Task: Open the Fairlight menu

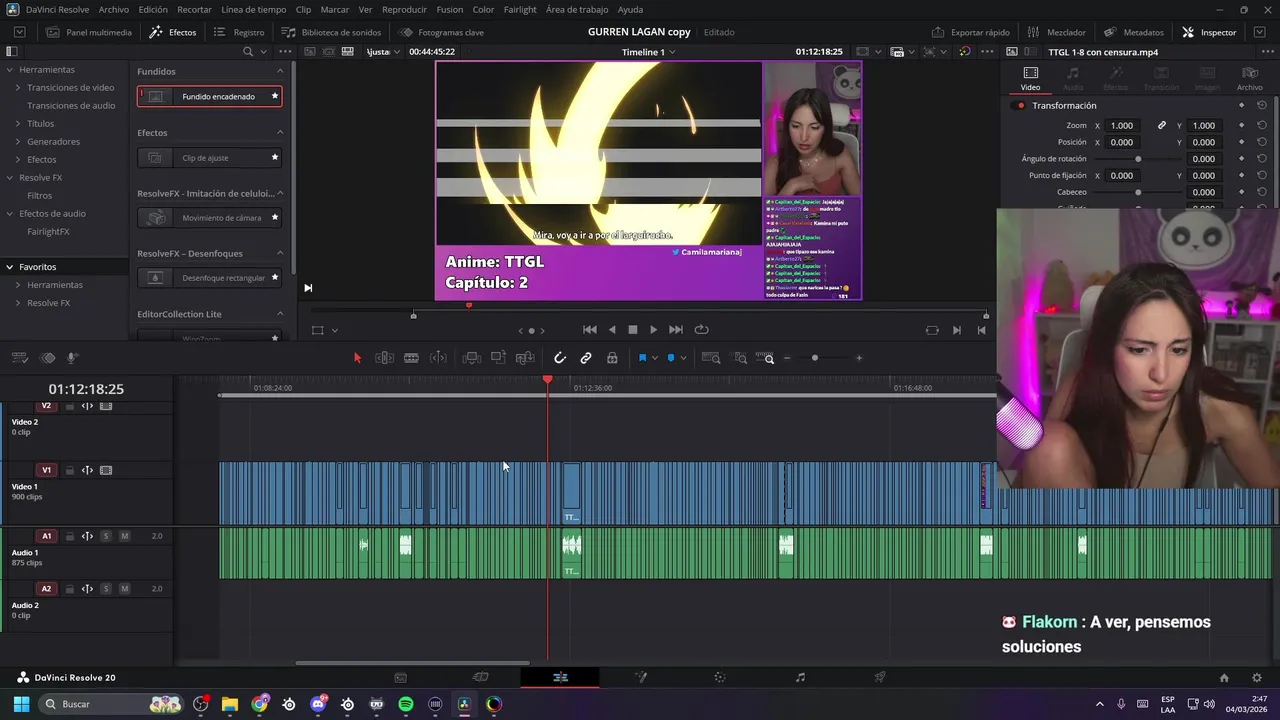Action: tap(520, 9)
